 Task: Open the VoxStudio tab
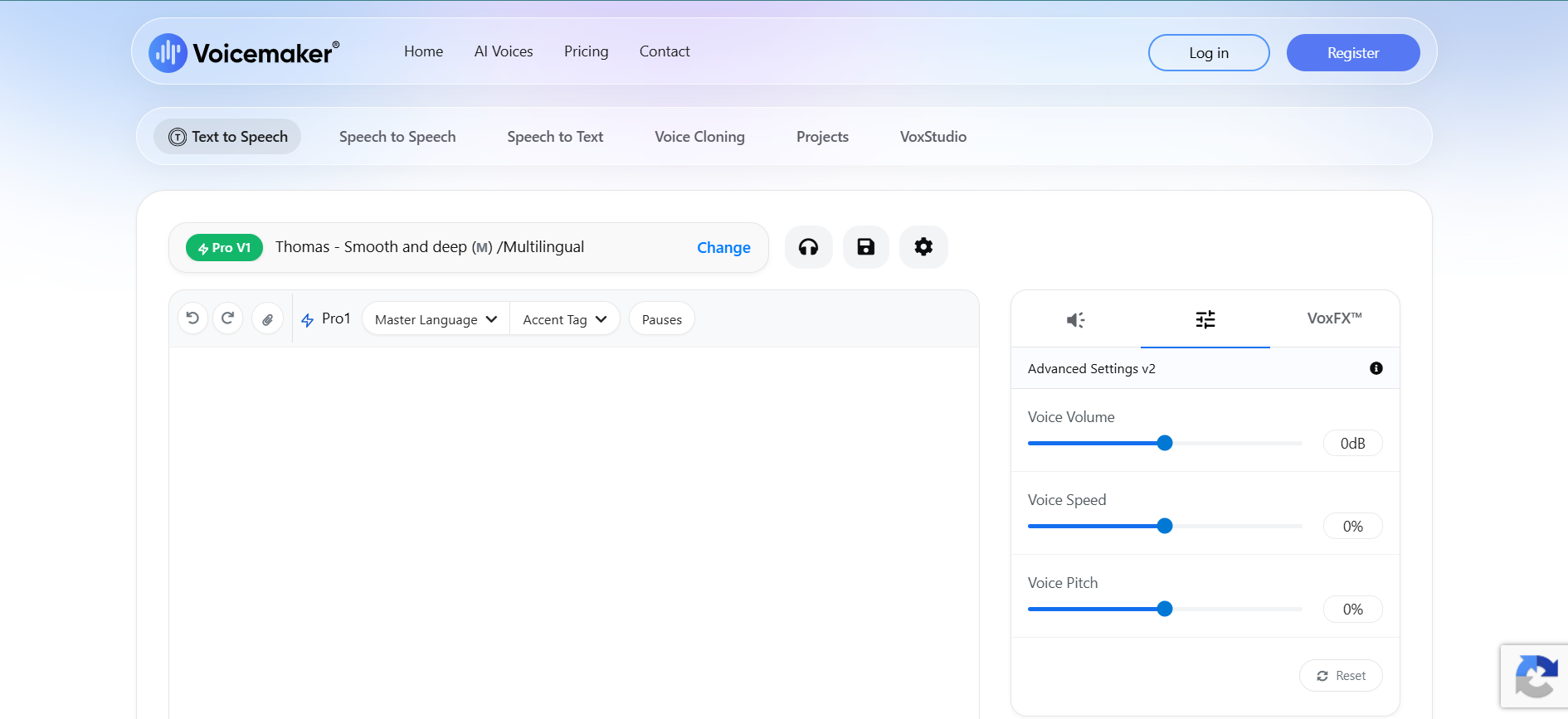point(933,137)
